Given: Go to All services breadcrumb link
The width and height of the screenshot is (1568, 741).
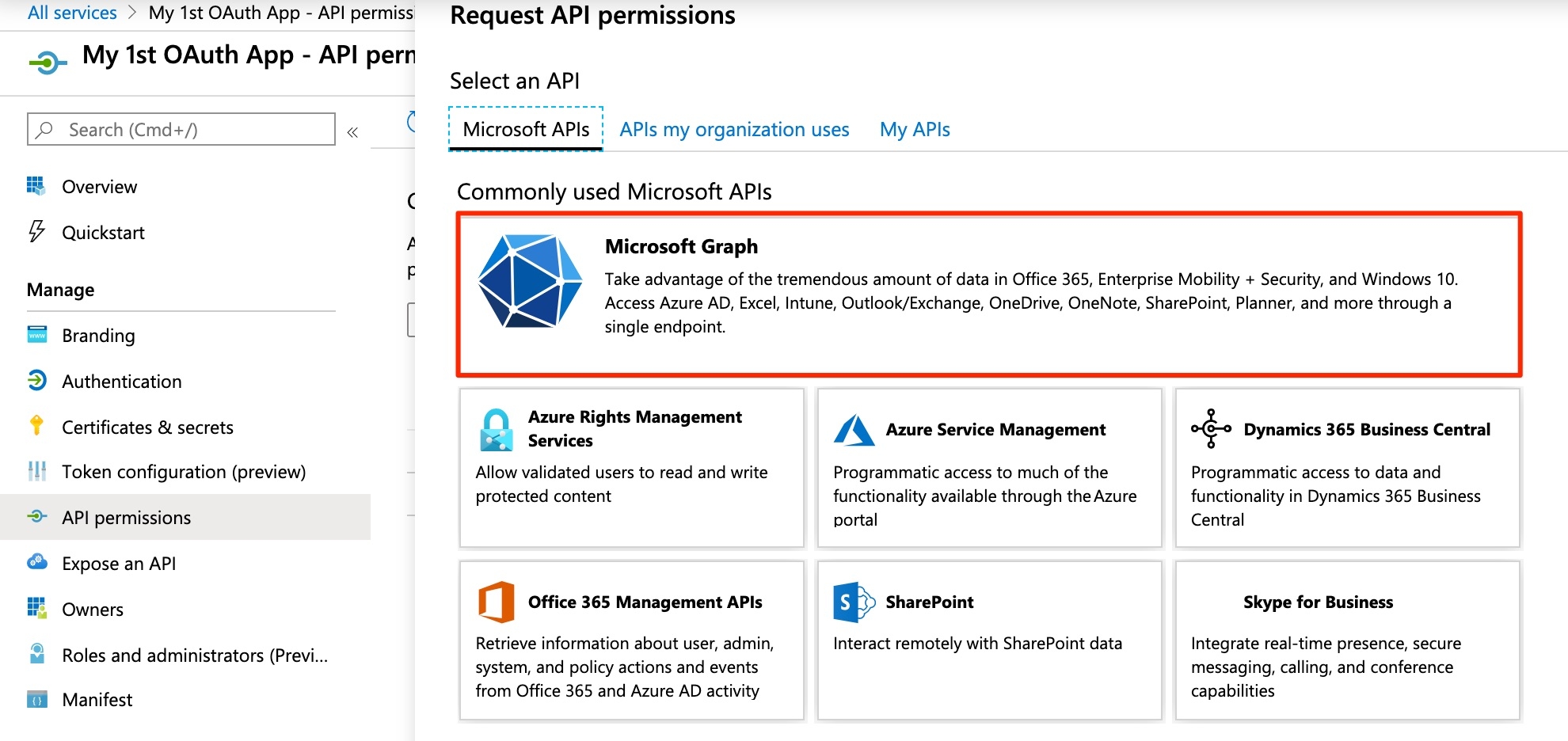Looking at the screenshot, I should (72, 13).
